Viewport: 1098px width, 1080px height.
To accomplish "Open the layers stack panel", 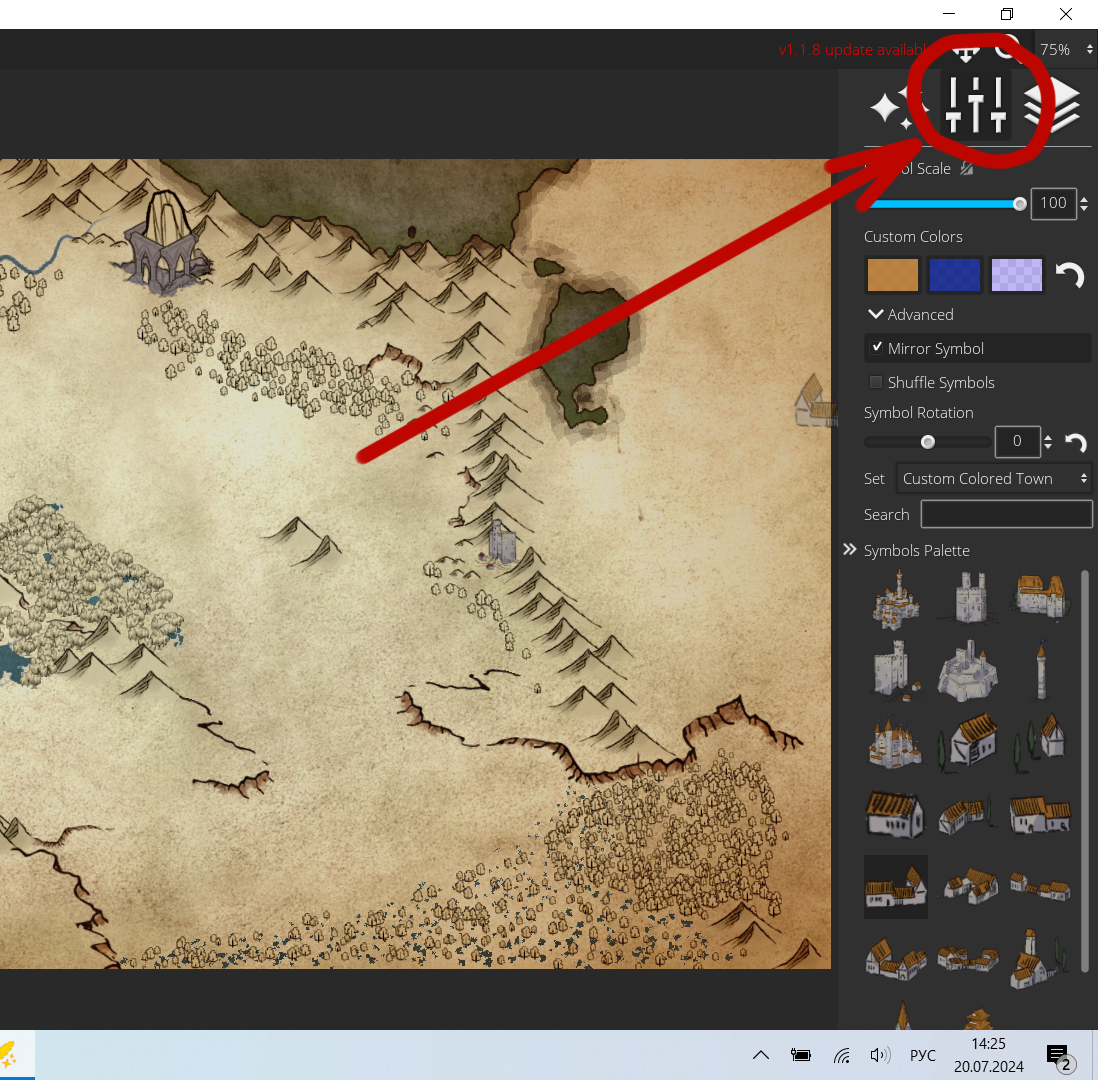I will [1052, 106].
